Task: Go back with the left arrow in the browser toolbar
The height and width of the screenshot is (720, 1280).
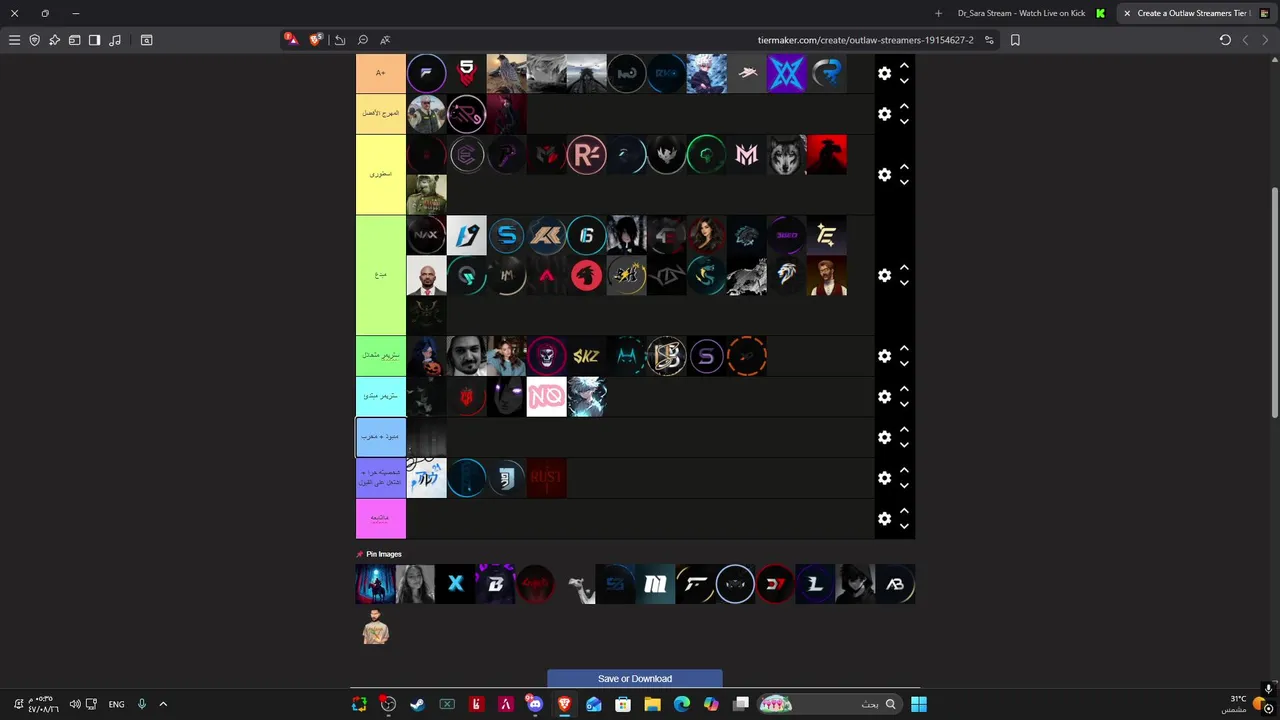Action: pyautogui.click(x=1245, y=40)
